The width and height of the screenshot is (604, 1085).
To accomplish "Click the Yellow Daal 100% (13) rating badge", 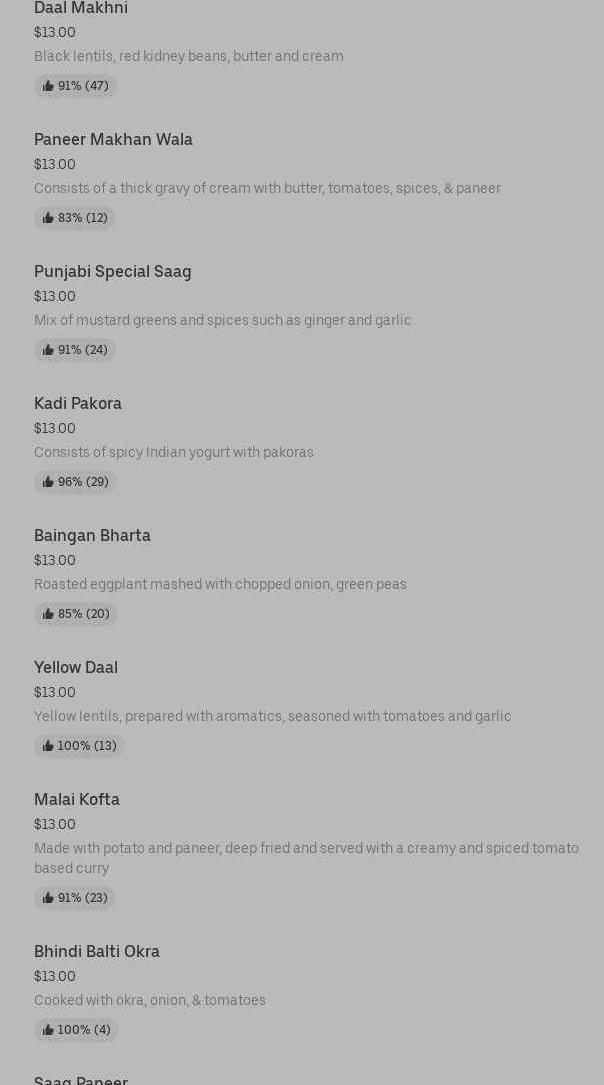I will pyautogui.click(x=79, y=746).
